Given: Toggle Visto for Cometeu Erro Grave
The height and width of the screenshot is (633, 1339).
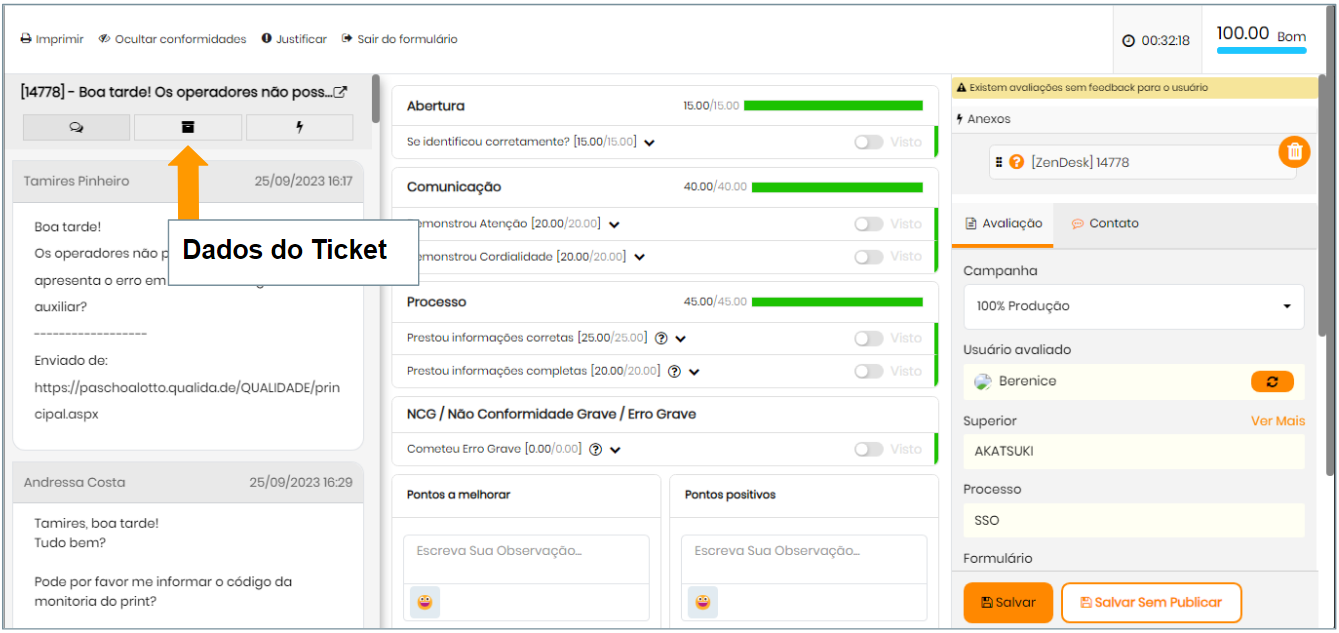Looking at the screenshot, I should [x=868, y=449].
